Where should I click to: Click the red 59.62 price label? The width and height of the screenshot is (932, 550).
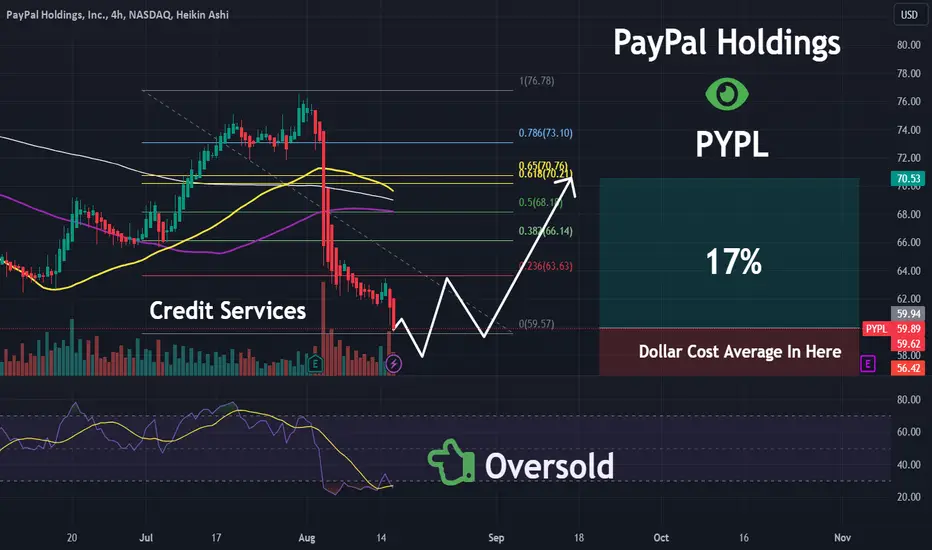click(908, 344)
